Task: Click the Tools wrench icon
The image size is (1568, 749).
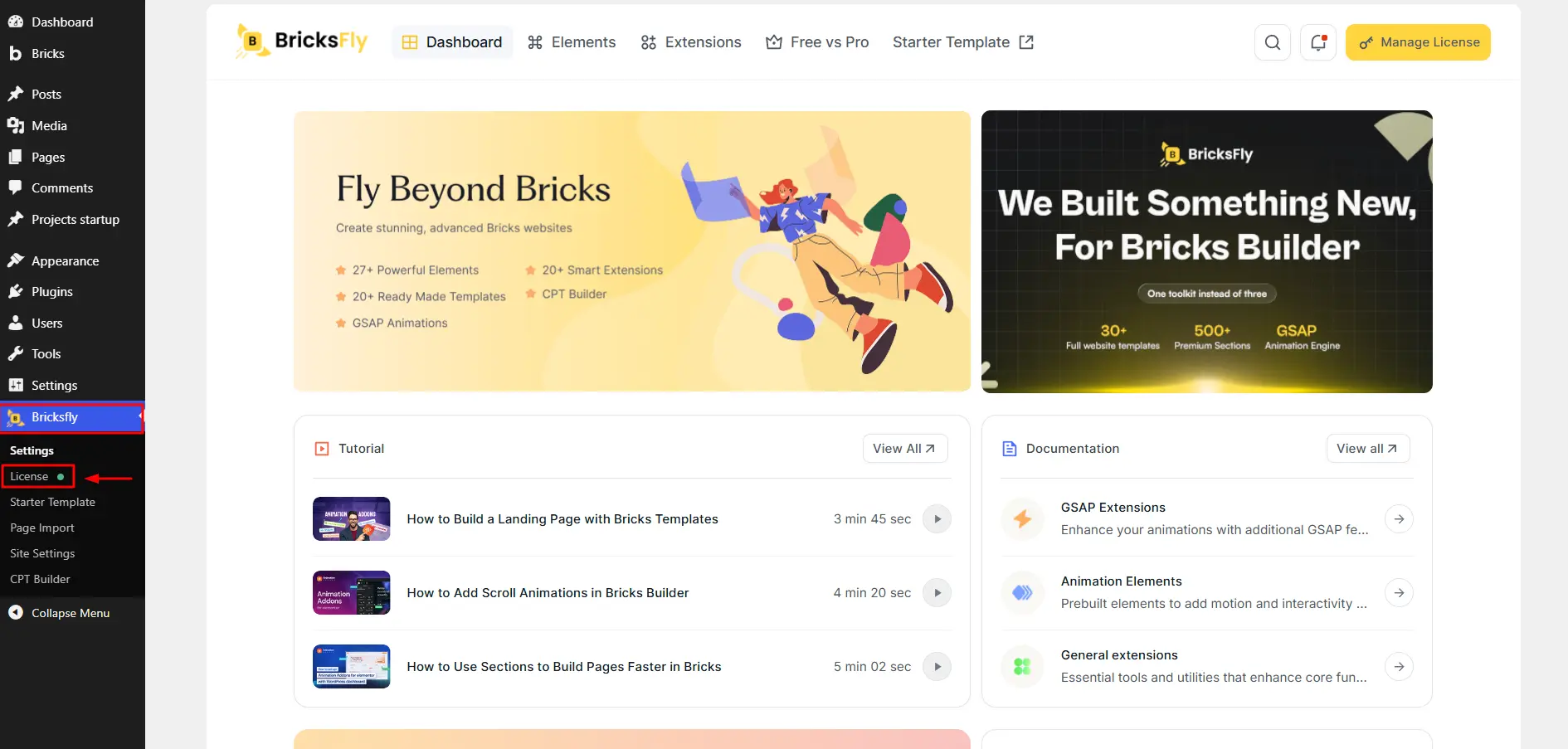Action: click(x=16, y=353)
